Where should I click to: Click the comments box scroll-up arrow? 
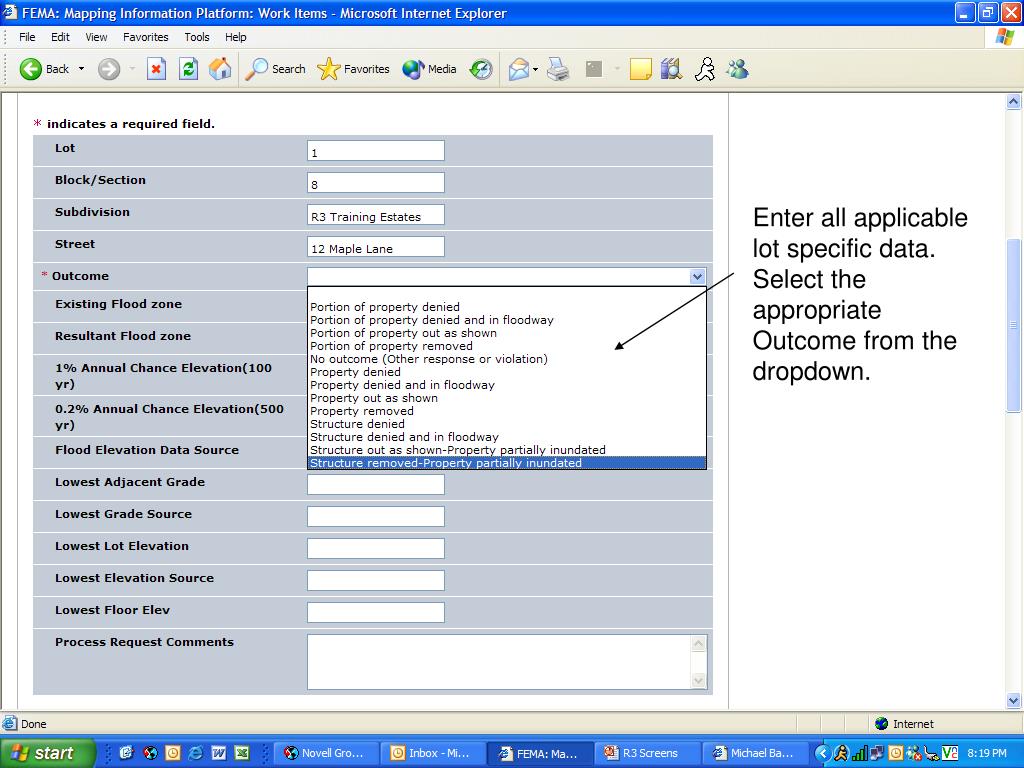tap(698, 643)
